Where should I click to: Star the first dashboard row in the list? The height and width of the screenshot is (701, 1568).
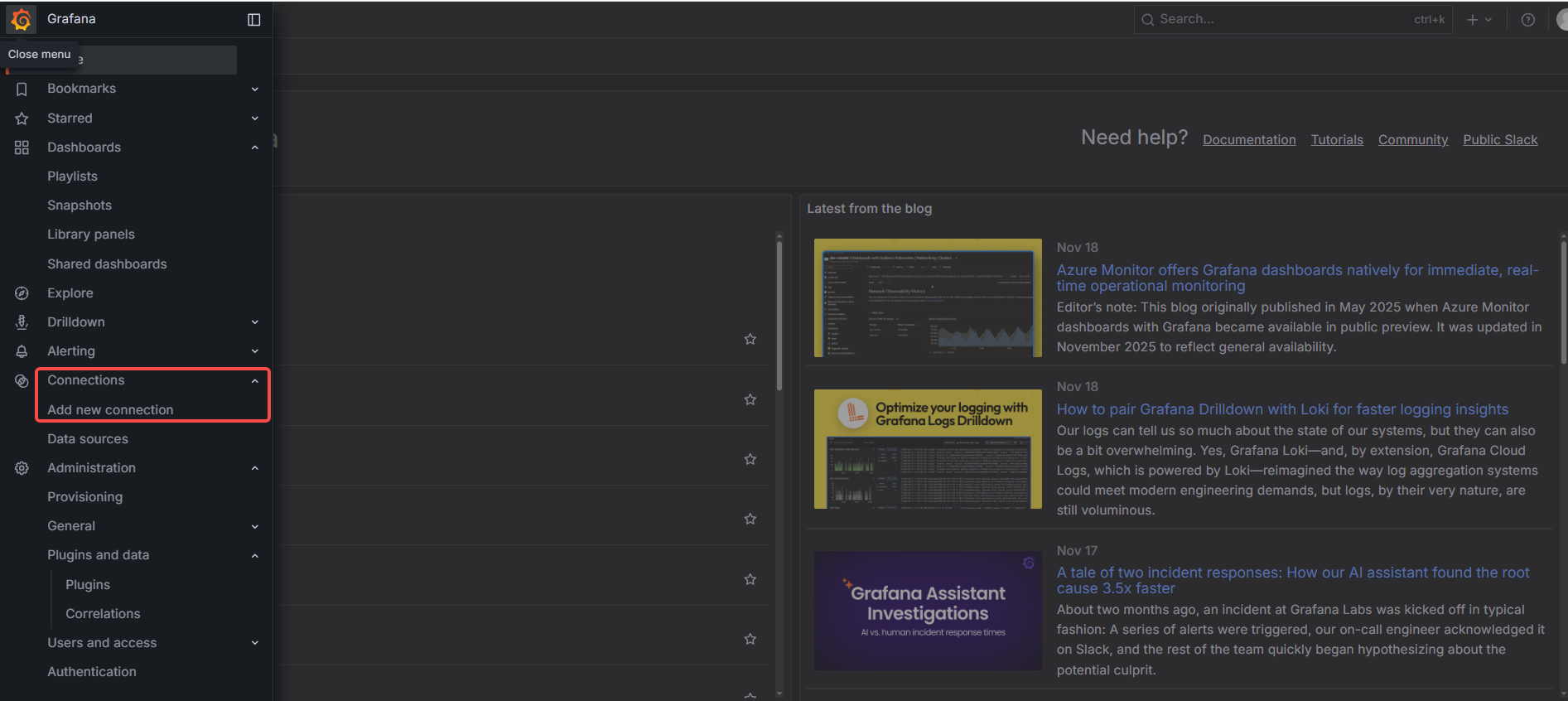750,339
